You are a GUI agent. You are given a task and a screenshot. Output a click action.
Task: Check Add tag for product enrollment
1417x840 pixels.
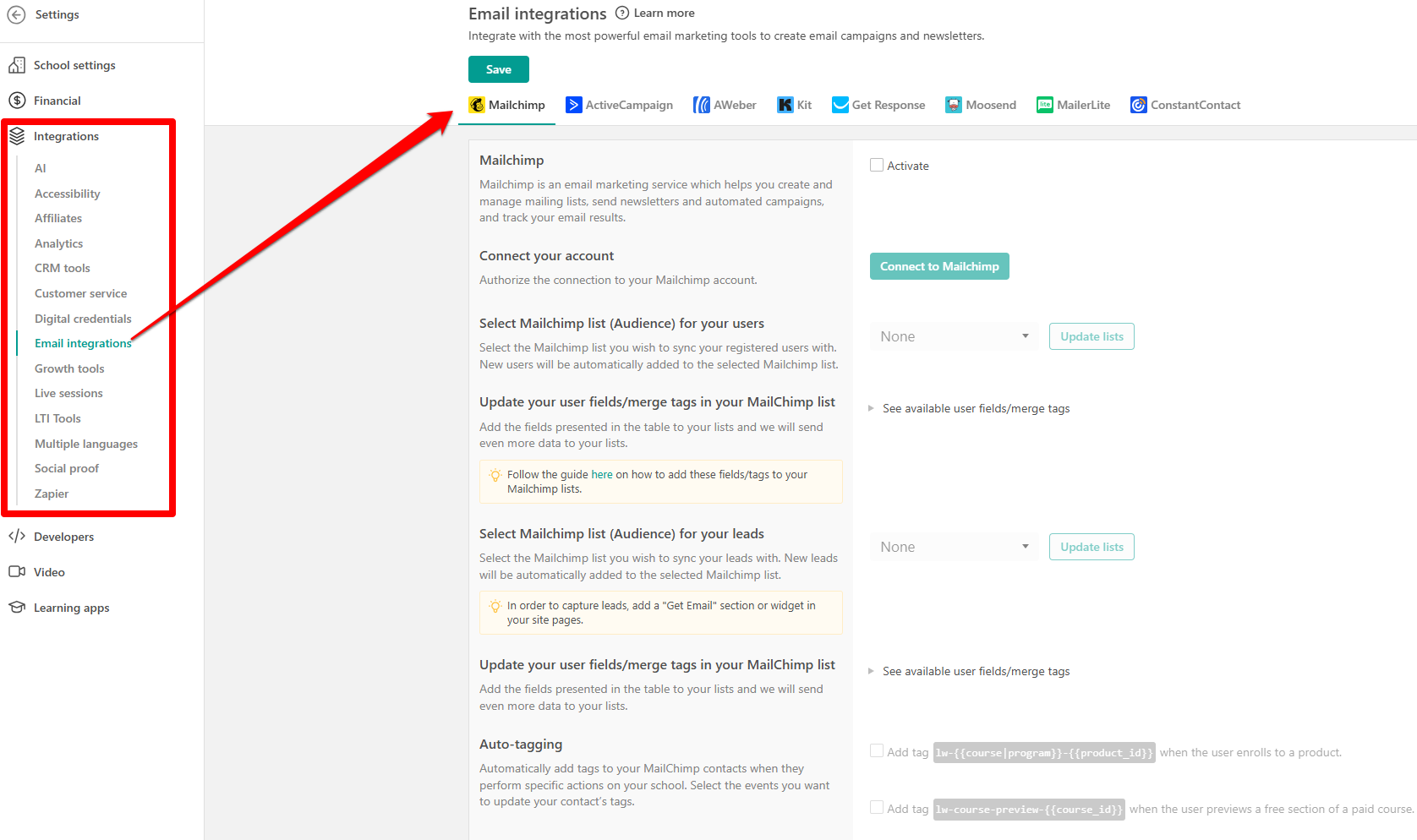877,751
